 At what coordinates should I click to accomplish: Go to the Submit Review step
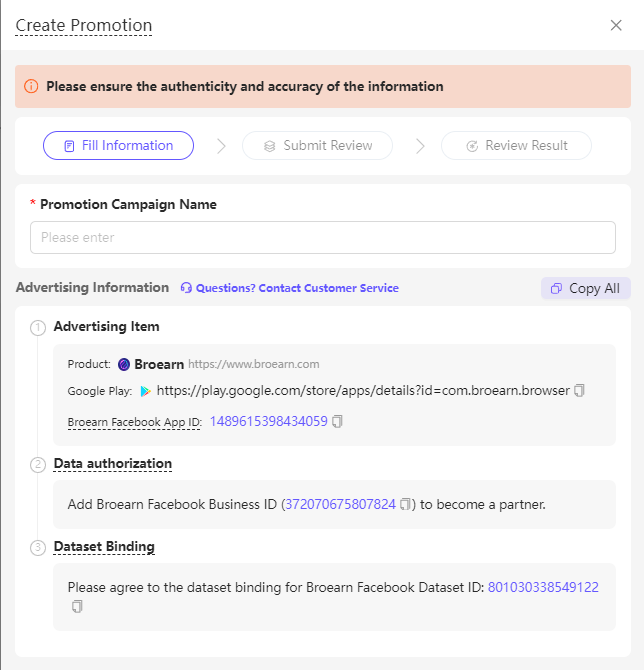(x=317, y=146)
